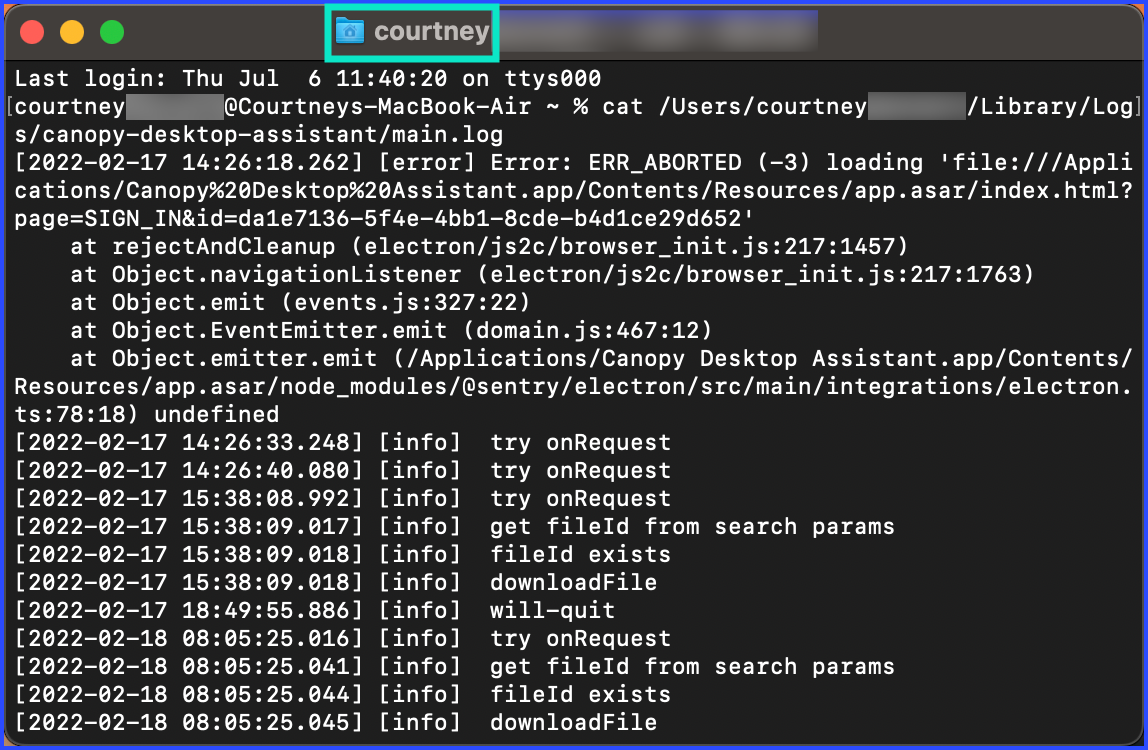The width and height of the screenshot is (1148, 750).
Task: Click log line timestamped 15:38:08.992
Action: 343,499
